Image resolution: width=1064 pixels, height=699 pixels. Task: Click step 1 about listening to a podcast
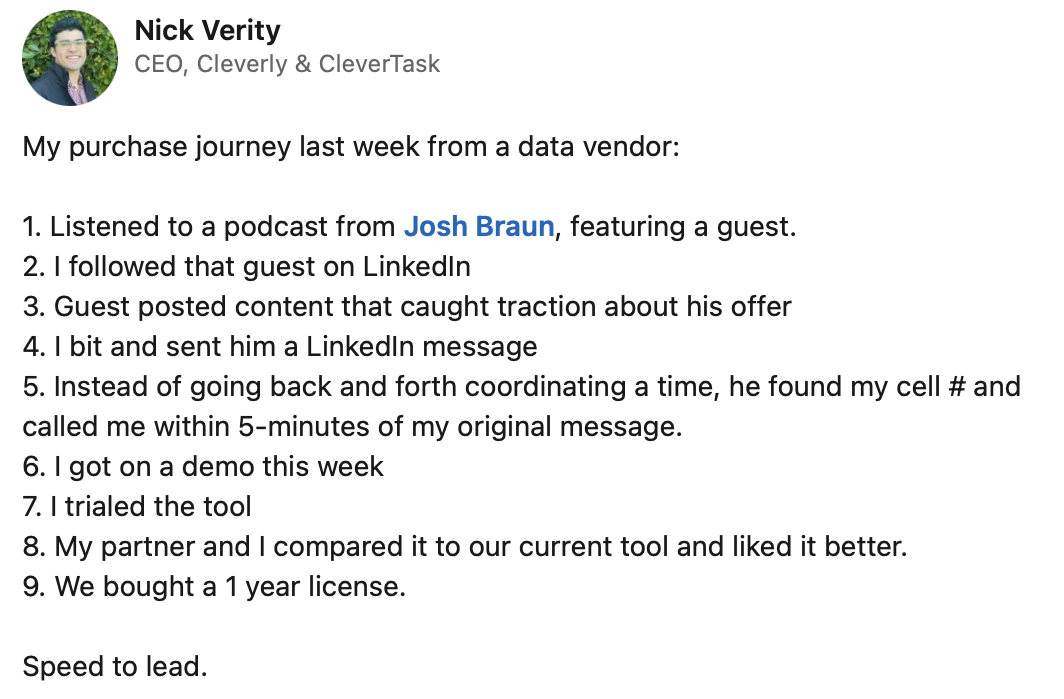coord(409,227)
